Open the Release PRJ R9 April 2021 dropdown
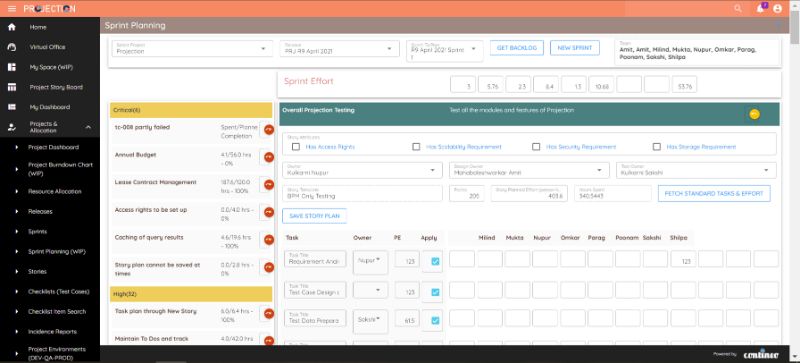Screen dimensions: 800x363 point(339,49)
